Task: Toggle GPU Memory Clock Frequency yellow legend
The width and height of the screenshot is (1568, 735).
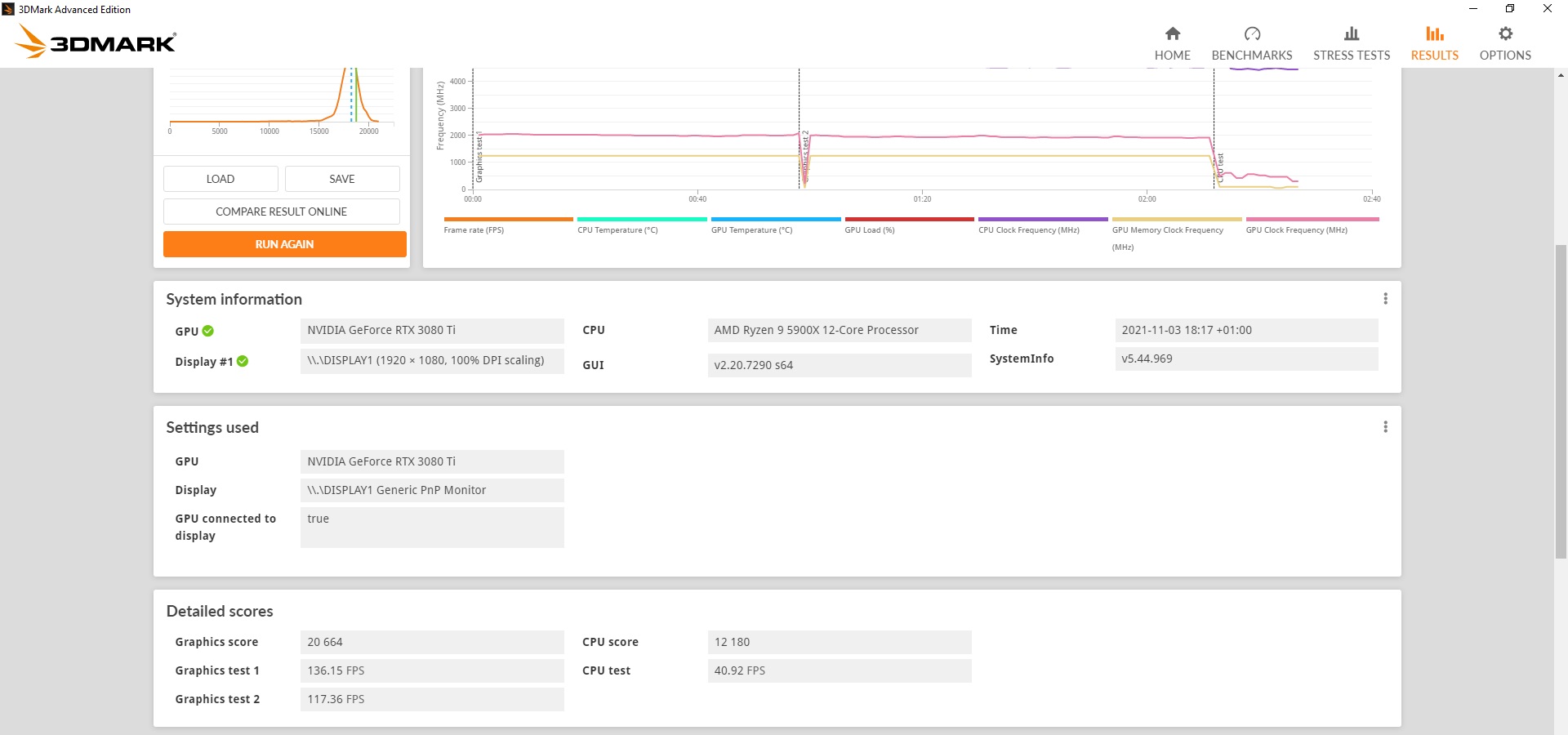Action: tap(1177, 234)
